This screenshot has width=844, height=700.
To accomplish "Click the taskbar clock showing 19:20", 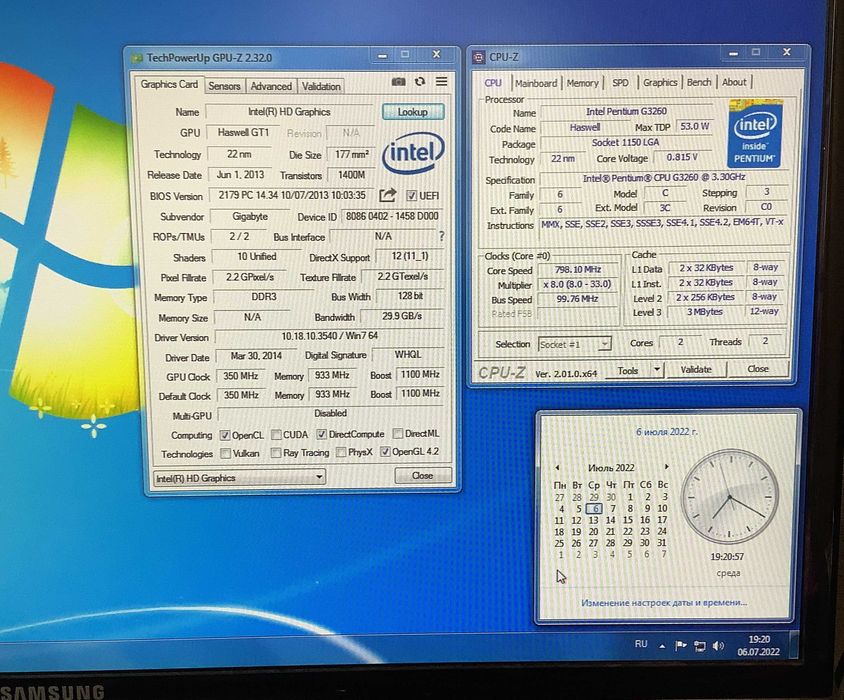I will (758, 645).
